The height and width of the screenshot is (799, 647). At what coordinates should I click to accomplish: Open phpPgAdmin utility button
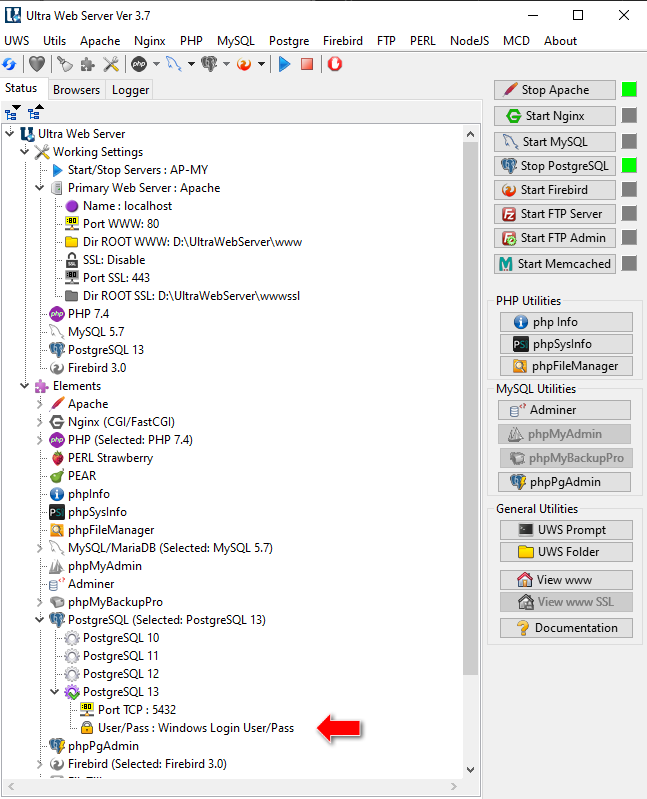pyautogui.click(x=564, y=482)
